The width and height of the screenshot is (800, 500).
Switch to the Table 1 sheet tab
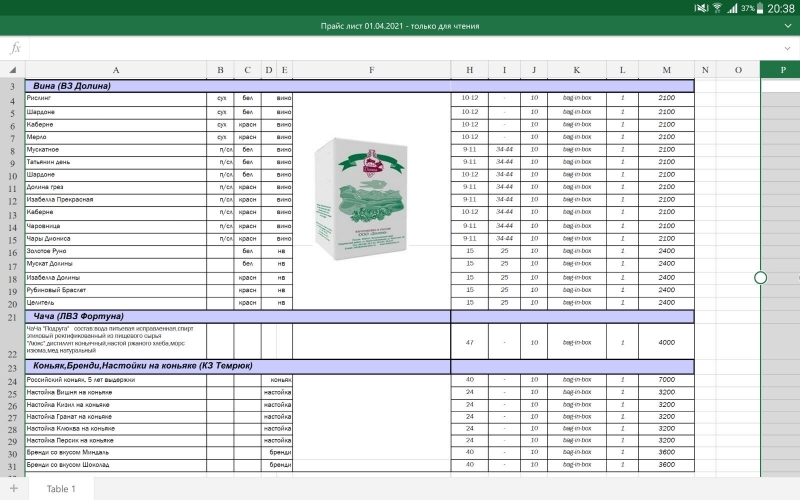pos(61,489)
